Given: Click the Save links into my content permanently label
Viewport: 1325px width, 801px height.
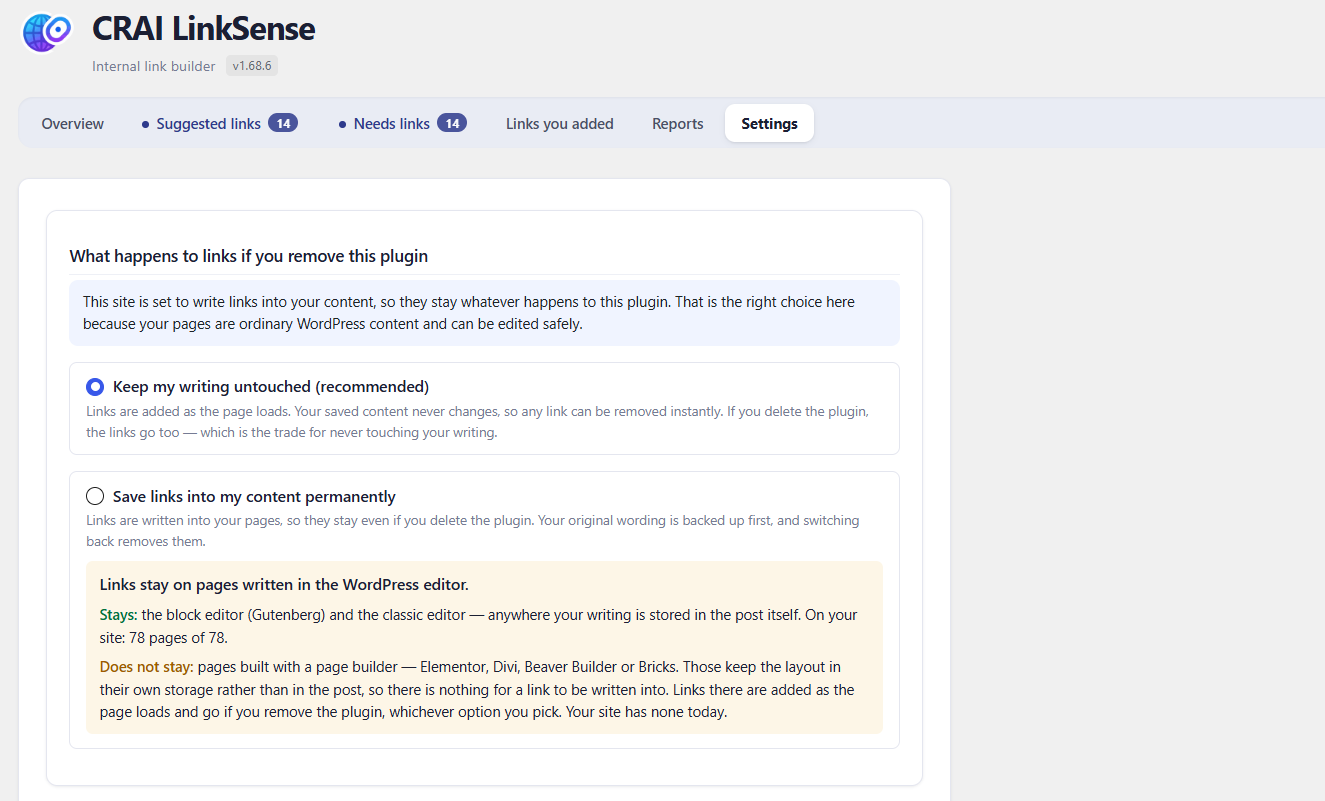Looking at the screenshot, I should [254, 496].
